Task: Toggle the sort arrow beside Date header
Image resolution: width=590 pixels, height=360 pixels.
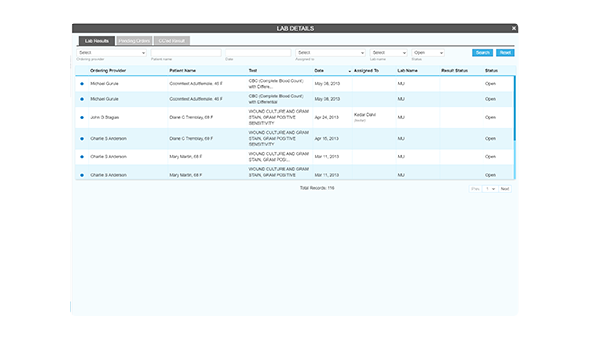Action: point(350,71)
